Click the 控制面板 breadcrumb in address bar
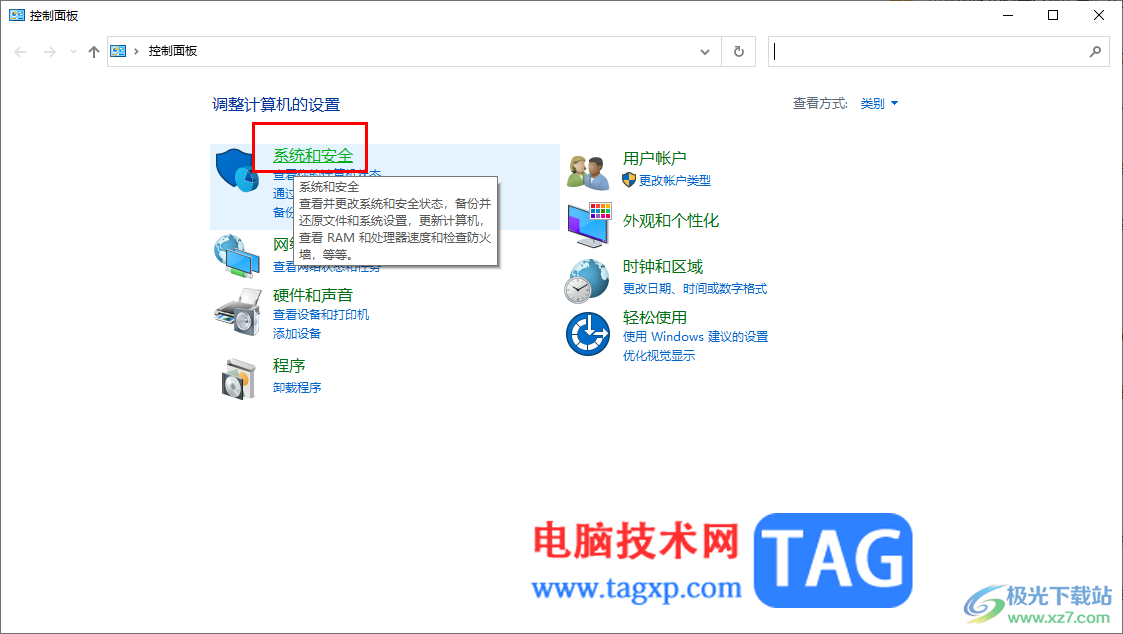The width and height of the screenshot is (1123, 634). tap(173, 51)
